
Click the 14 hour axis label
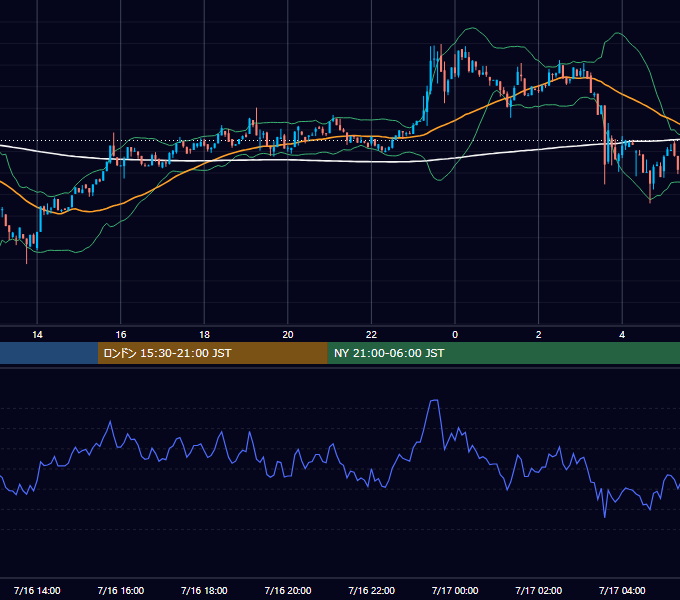tap(37, 335)
